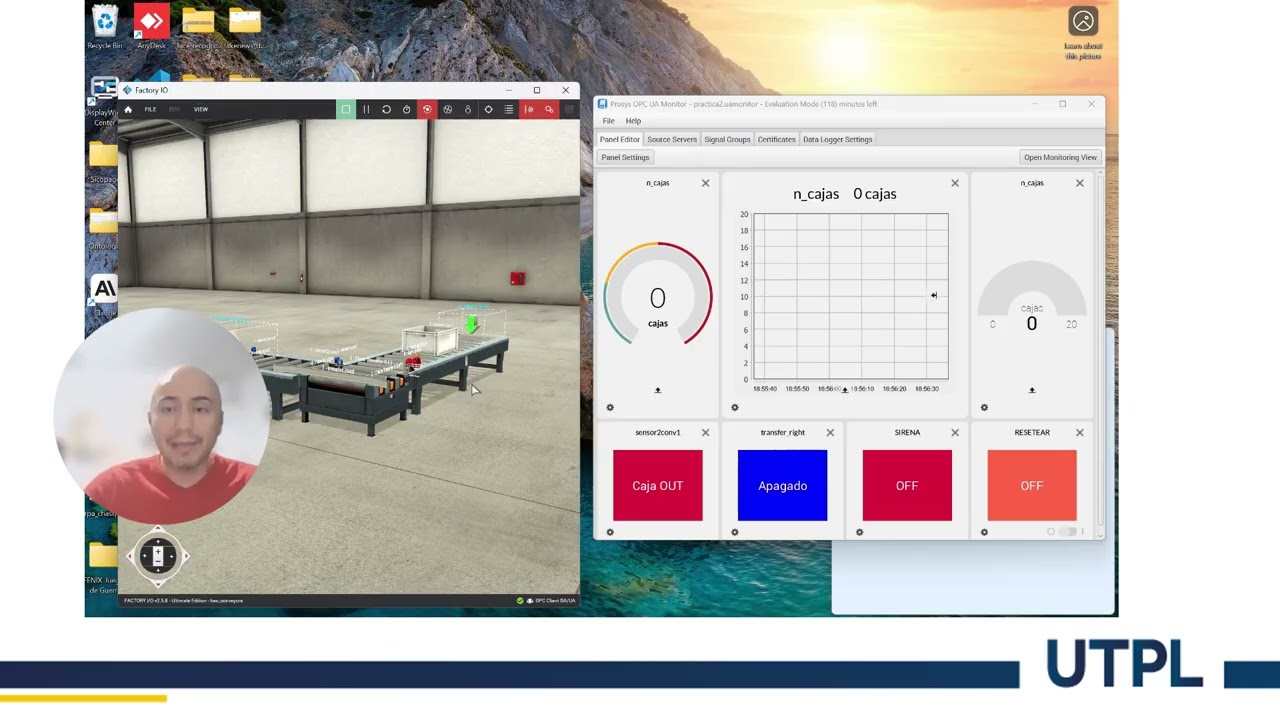Select the first-person camera icon in Factory IO
Image resolution: width=1280 pixels, height=720 pixels.
pyautogui.click(x=468, y=109)
